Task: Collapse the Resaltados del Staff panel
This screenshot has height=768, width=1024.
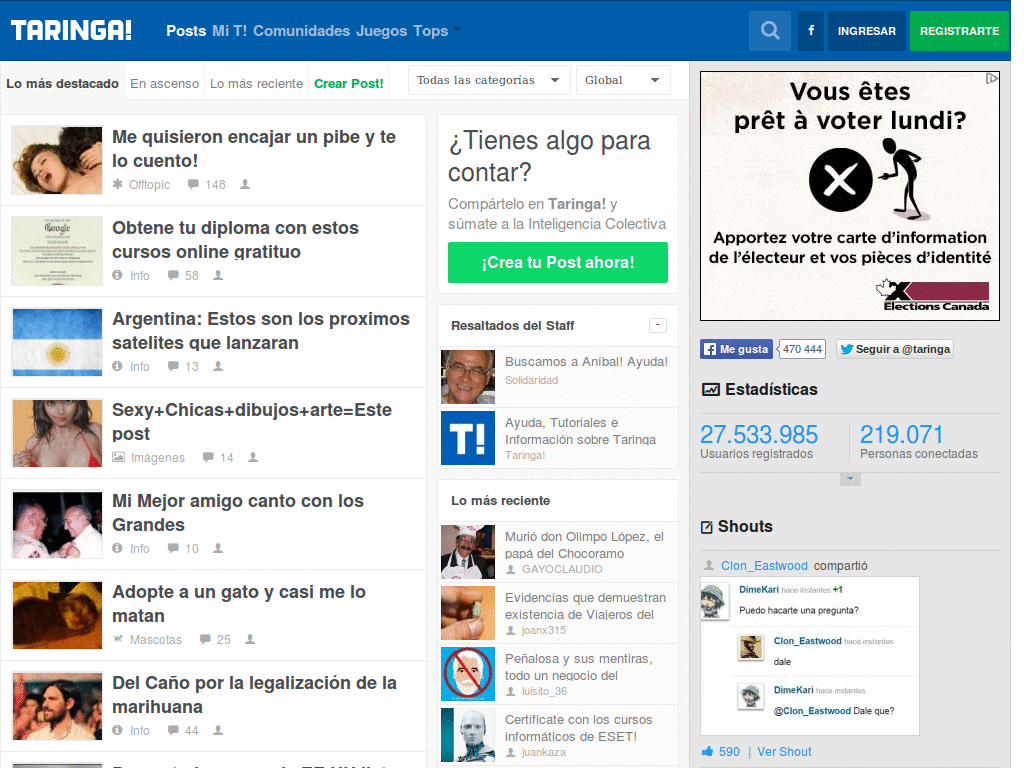Action: coord(658,325)
